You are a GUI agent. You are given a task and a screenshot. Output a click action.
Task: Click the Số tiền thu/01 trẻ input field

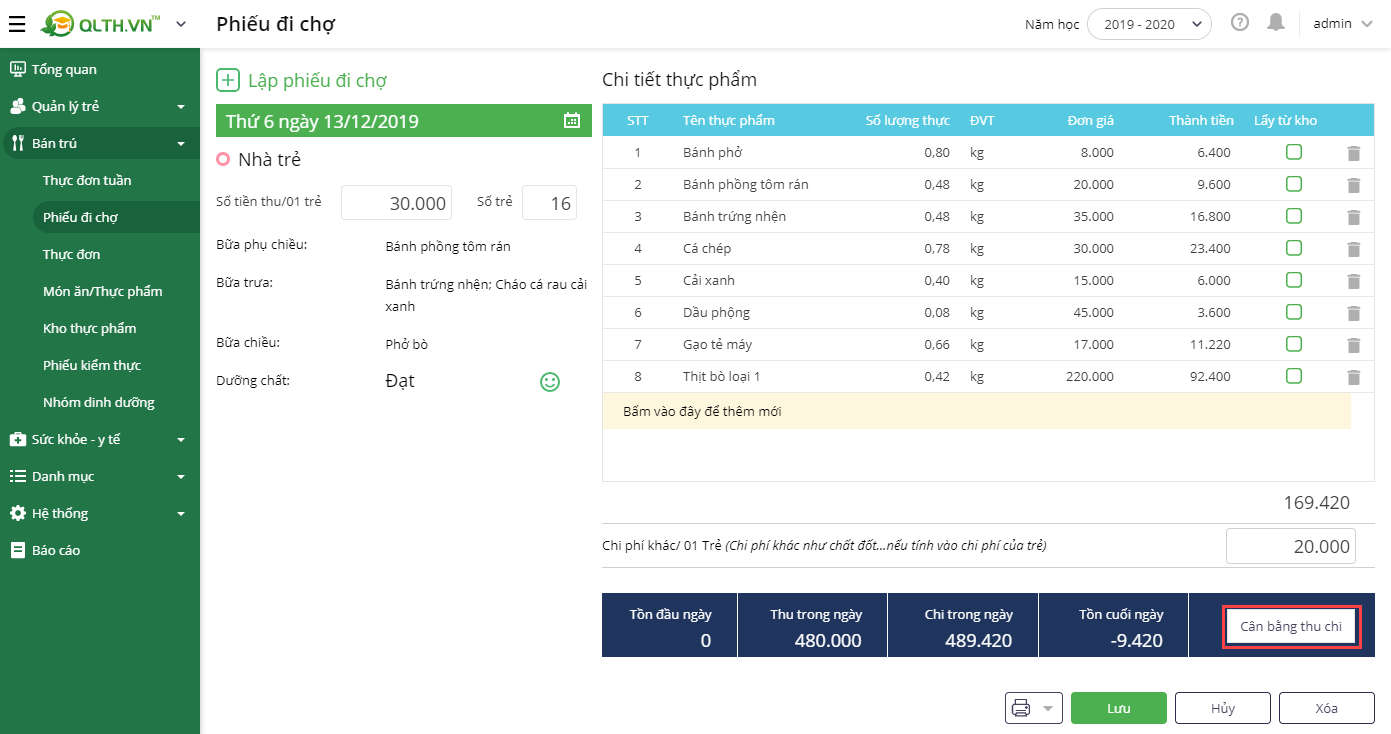click(x=396, y=203)
